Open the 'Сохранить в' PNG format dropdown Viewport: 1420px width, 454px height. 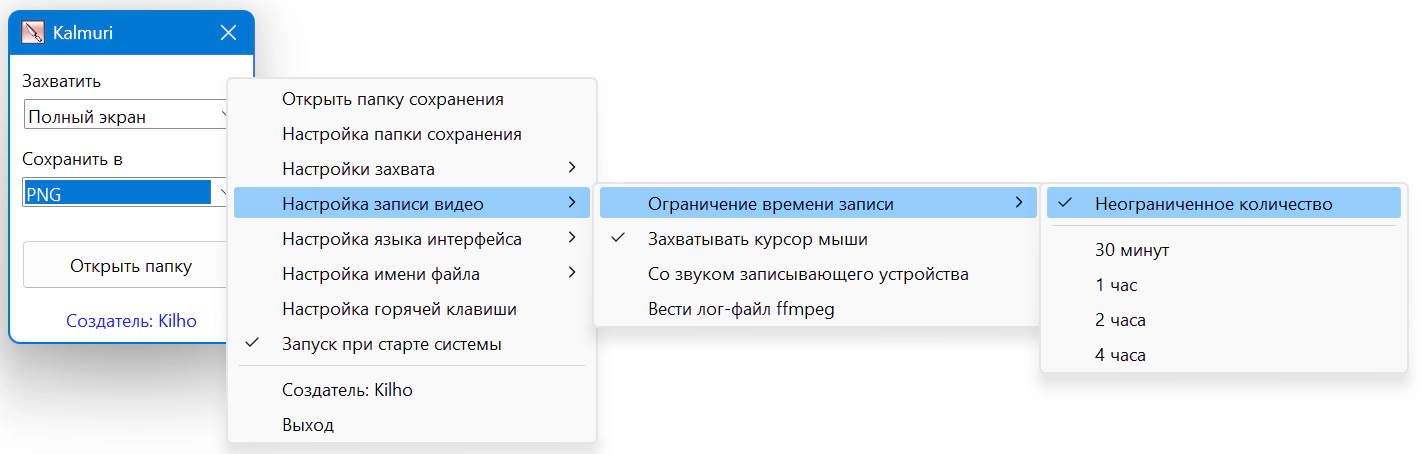point(125,194)
